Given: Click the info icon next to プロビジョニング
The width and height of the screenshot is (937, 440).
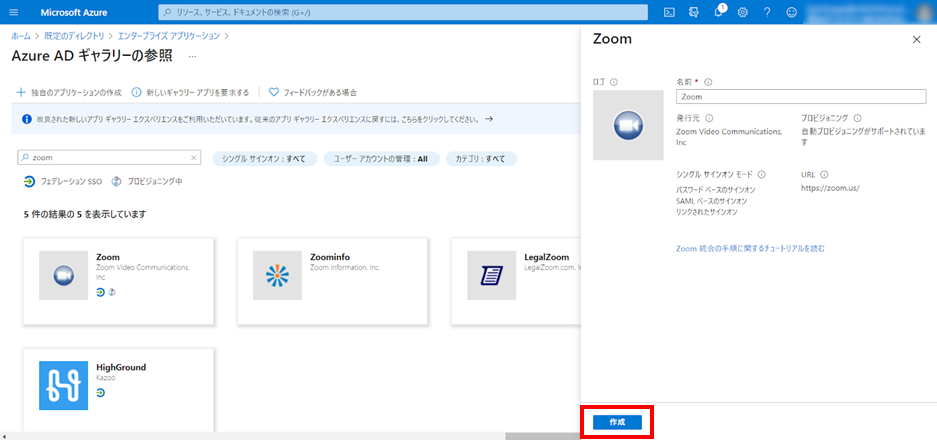Looking at the screenshot, I should (858, 118).
